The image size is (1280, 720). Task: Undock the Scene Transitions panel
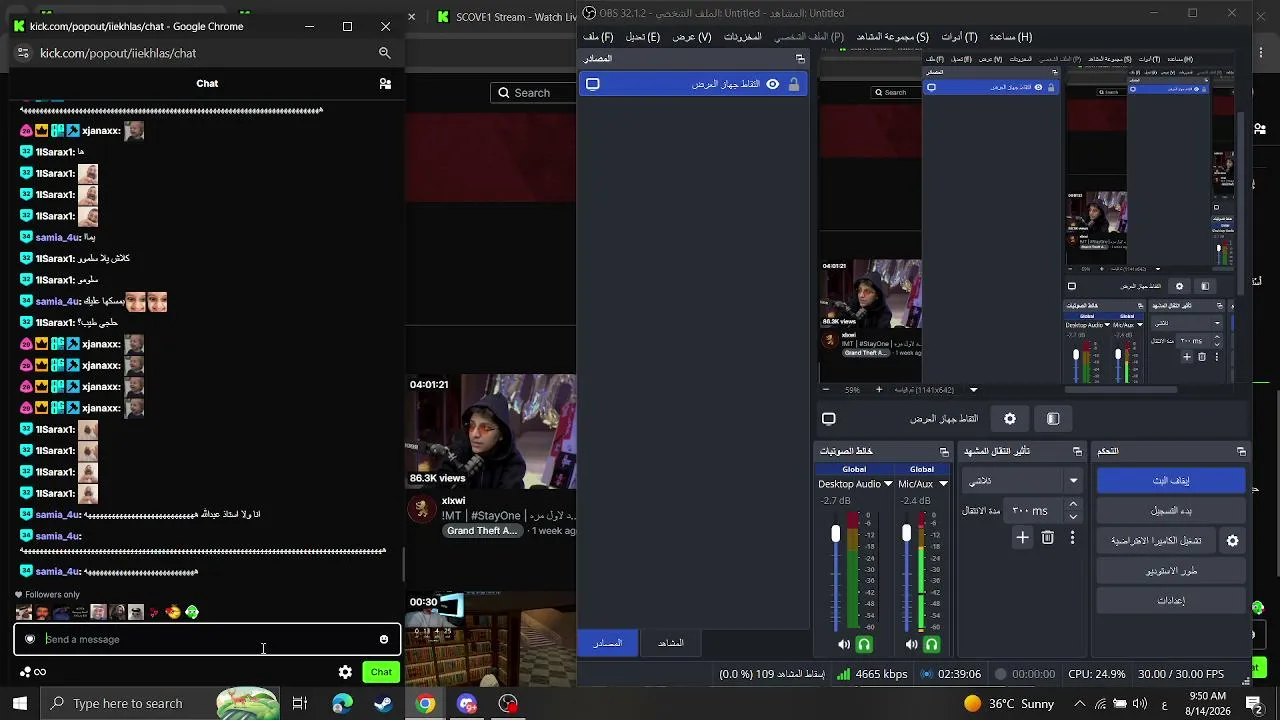point(1077,452)
